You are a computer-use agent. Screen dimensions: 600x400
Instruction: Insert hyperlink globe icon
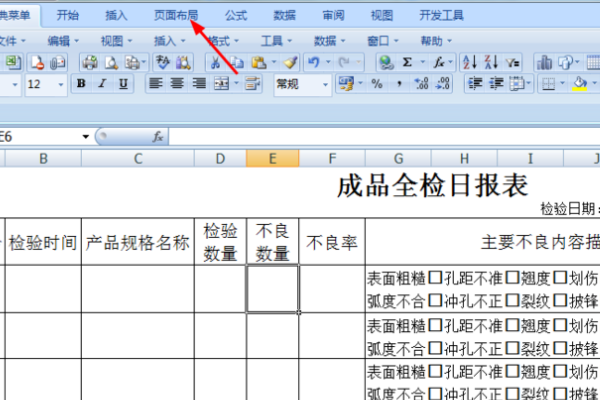click(x=386, y=62)
